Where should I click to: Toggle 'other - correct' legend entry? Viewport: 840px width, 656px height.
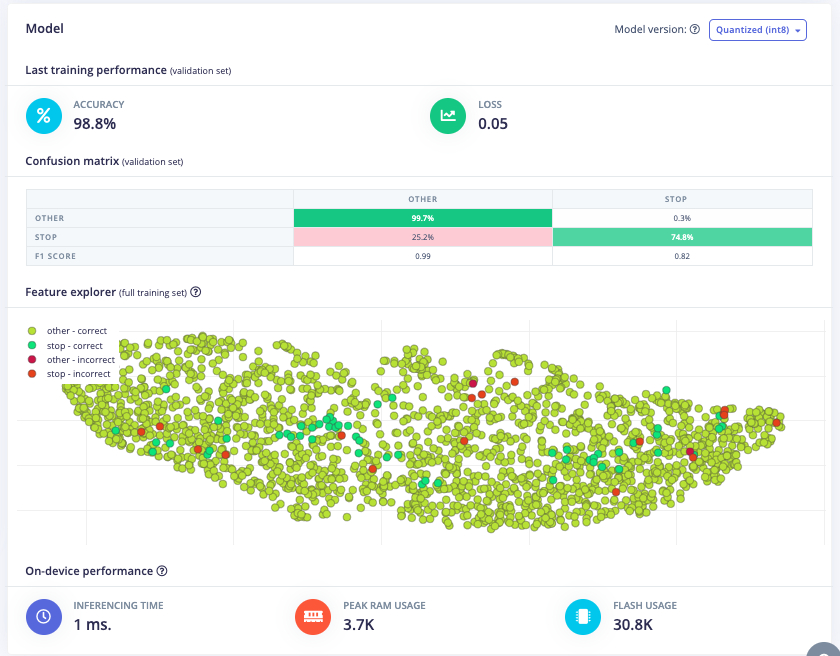(x=76, y=331)
